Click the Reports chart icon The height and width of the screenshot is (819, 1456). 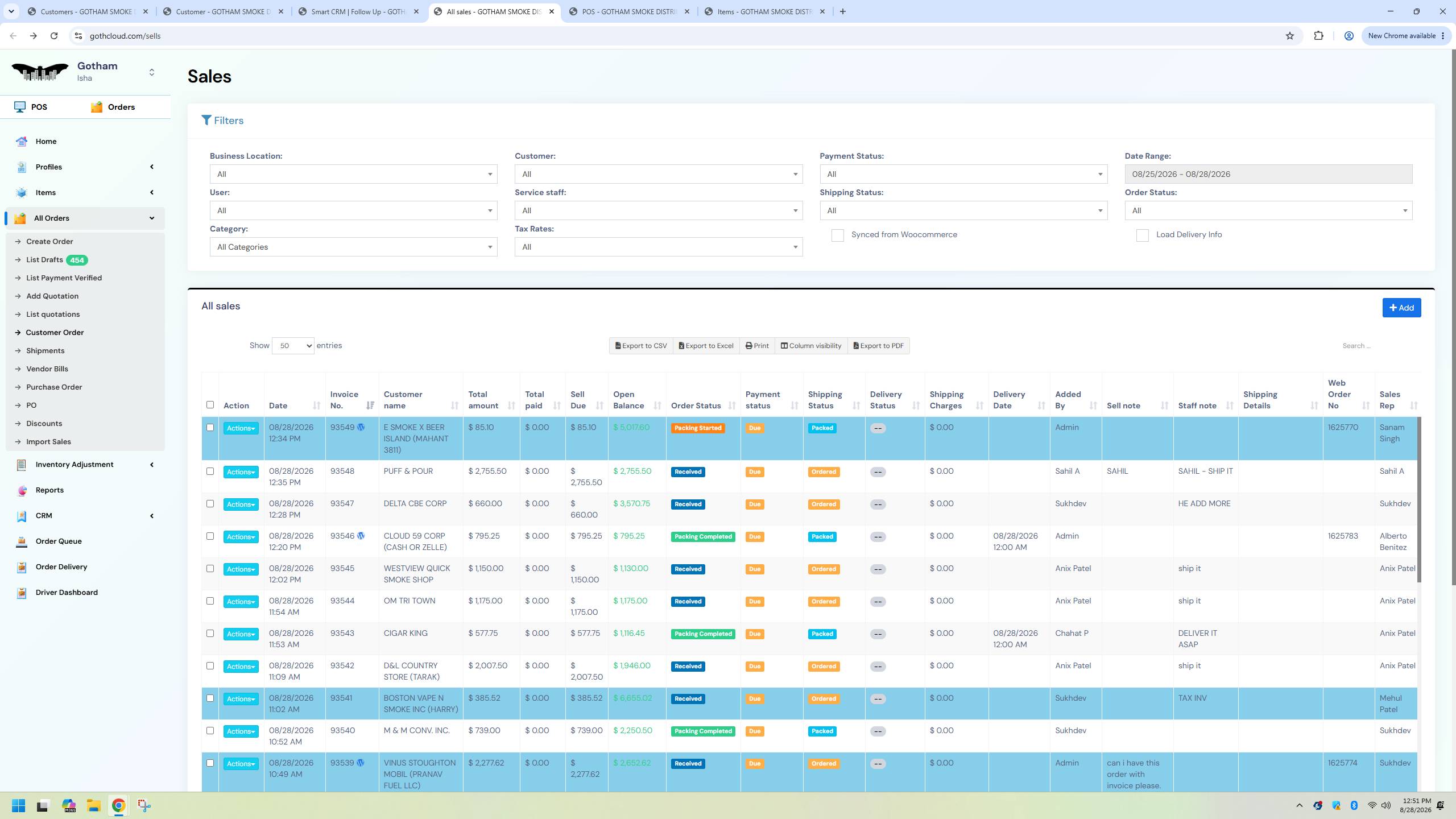(22, 490)
